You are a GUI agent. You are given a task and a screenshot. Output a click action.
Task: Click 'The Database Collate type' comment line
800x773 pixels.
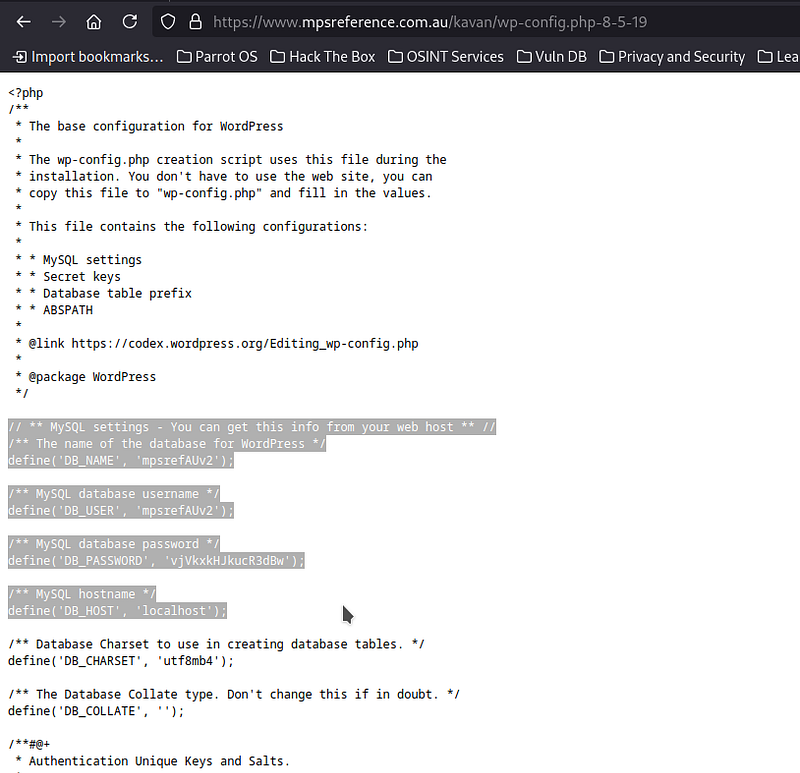[234, 694]
